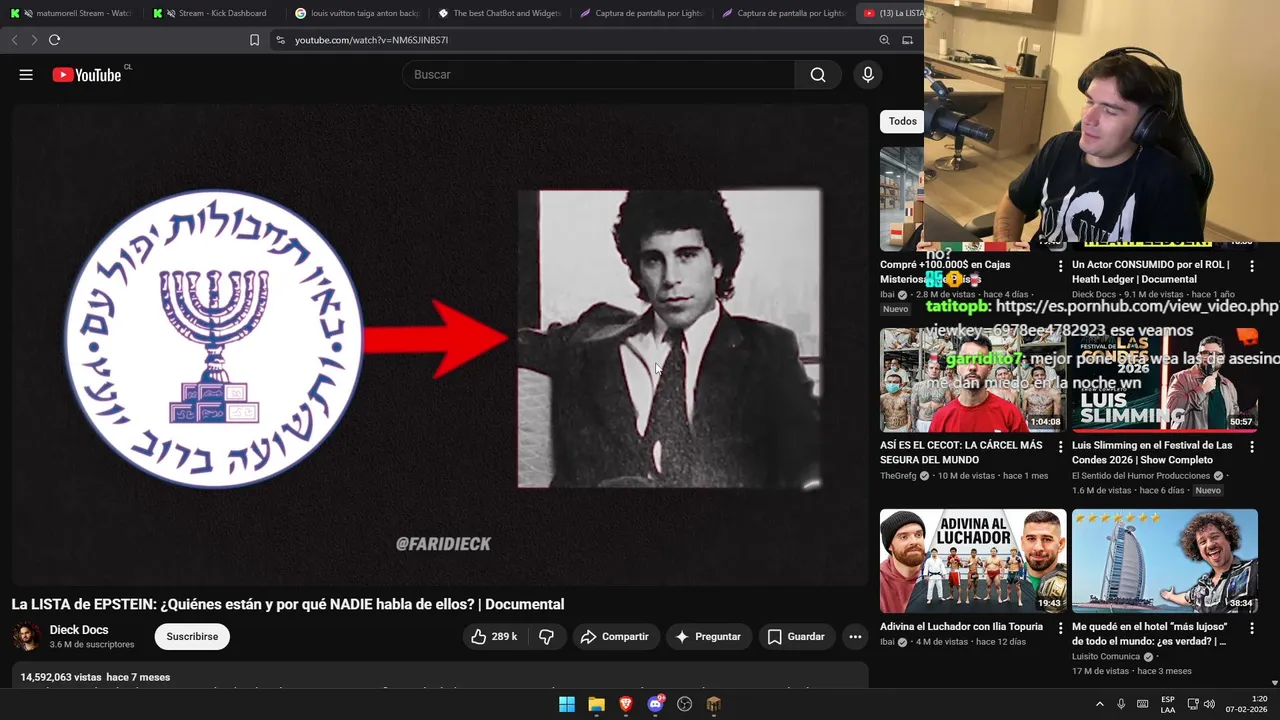Open more actions three-dot button below video
The width and height of the screenshot is (1280, 720).
click(855, 637)
